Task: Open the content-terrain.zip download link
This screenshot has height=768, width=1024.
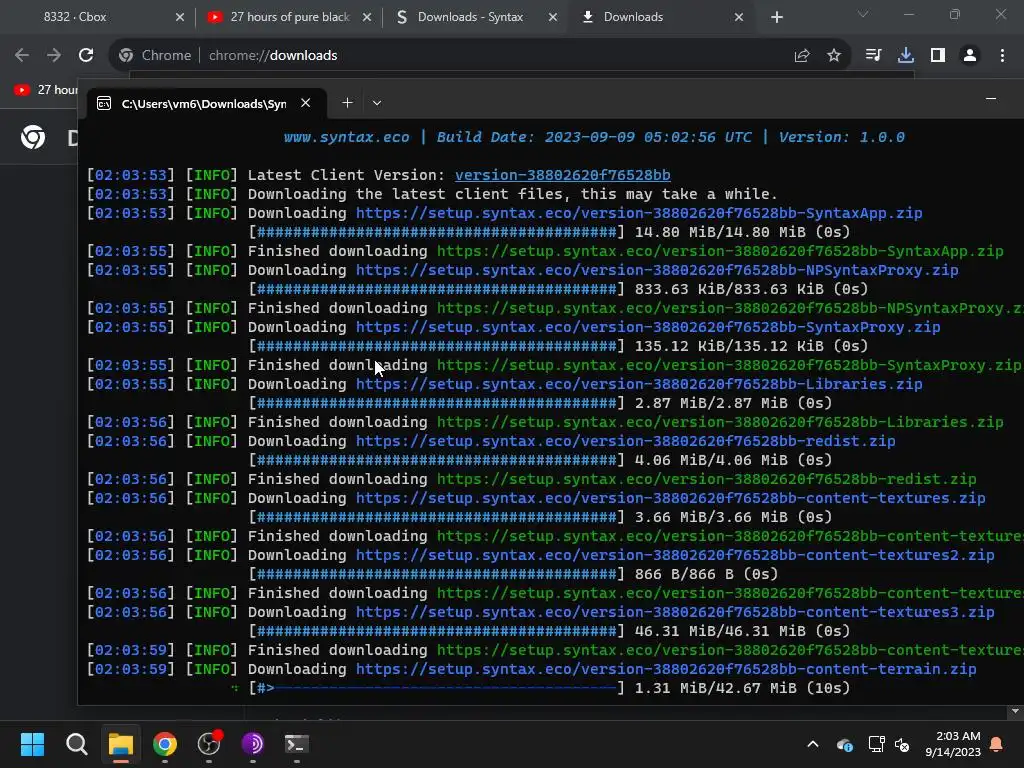Action: point(666,669)
